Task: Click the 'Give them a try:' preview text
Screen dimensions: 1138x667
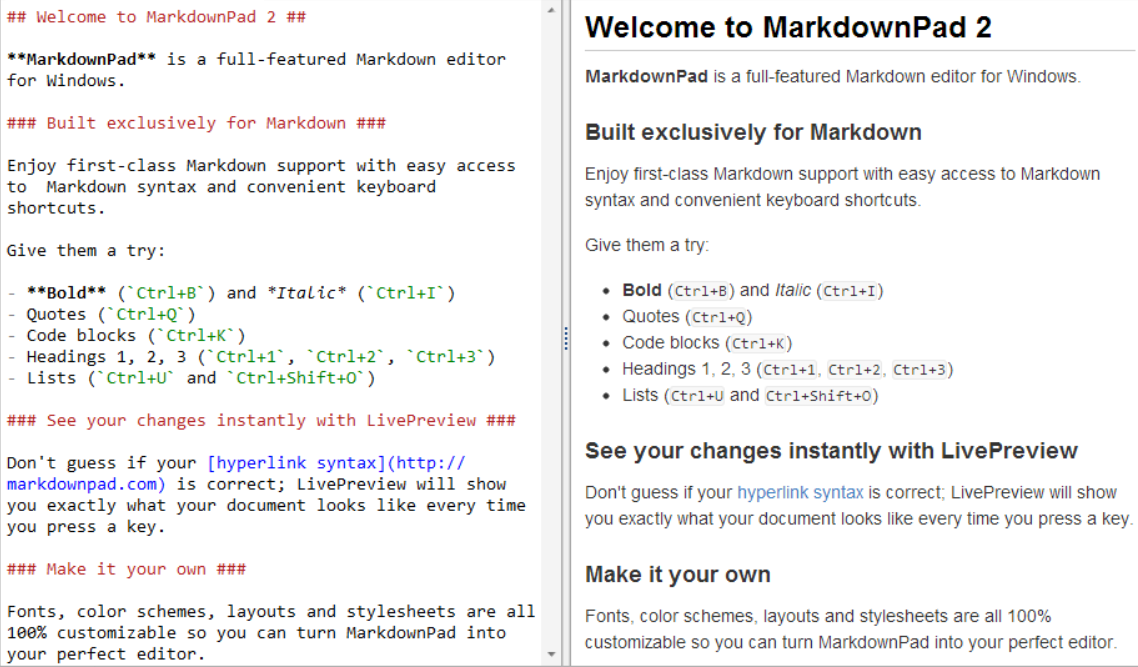Action: (x=647, y=245)
